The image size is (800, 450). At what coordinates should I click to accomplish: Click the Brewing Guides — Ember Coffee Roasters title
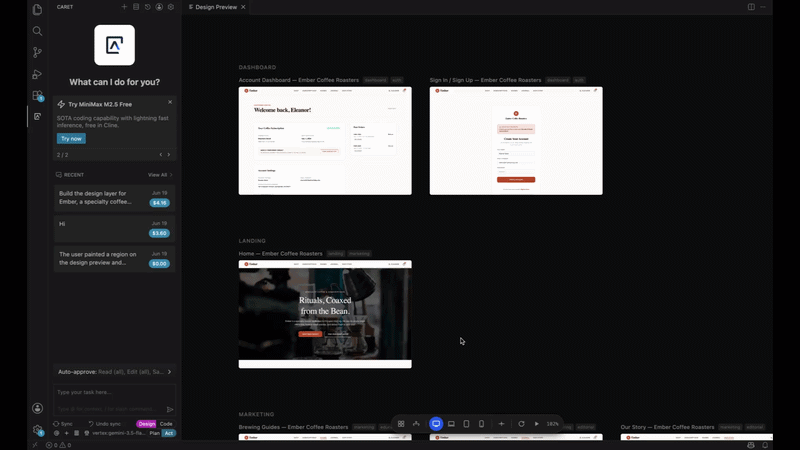(293, 427)
